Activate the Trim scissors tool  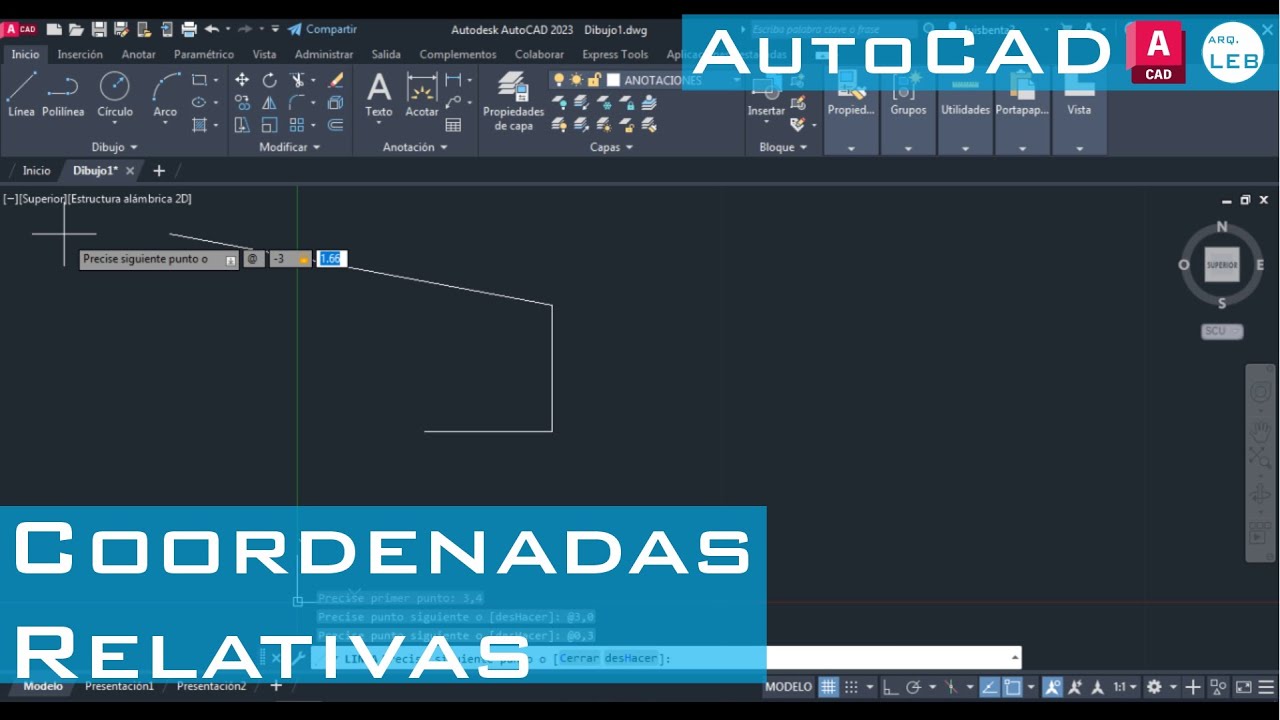click(297, 80)
